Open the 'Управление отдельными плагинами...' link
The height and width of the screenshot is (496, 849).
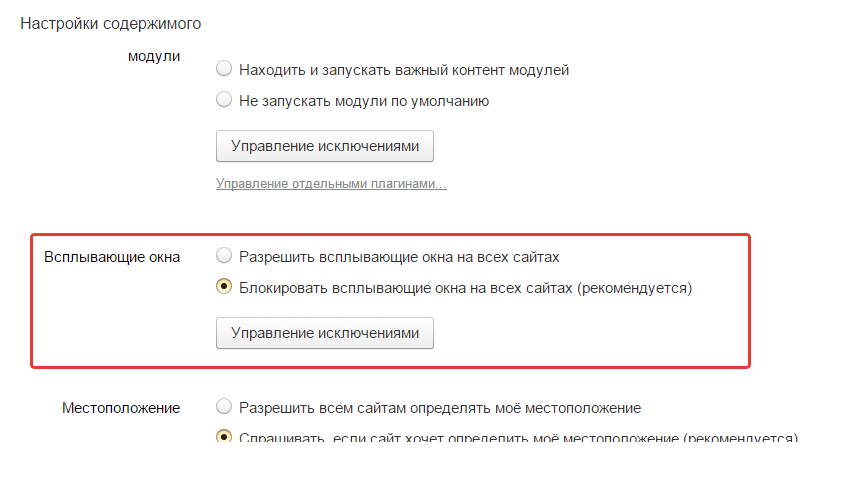(x=331, y=184)
